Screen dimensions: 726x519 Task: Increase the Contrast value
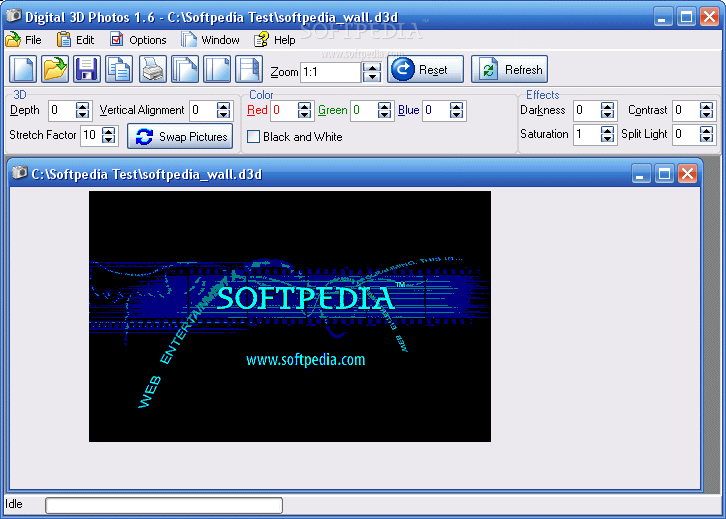706,106
